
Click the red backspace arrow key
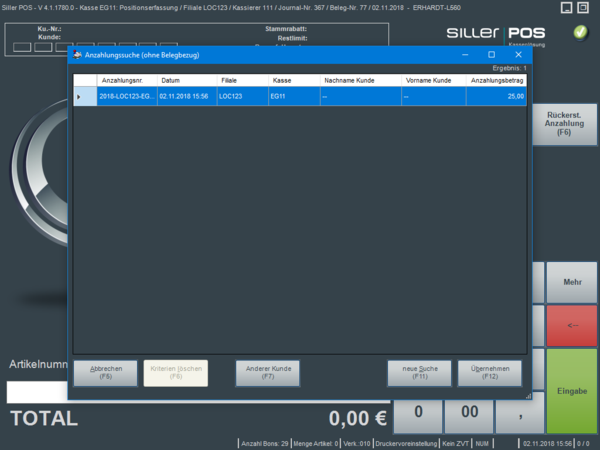tap(572, 325)
